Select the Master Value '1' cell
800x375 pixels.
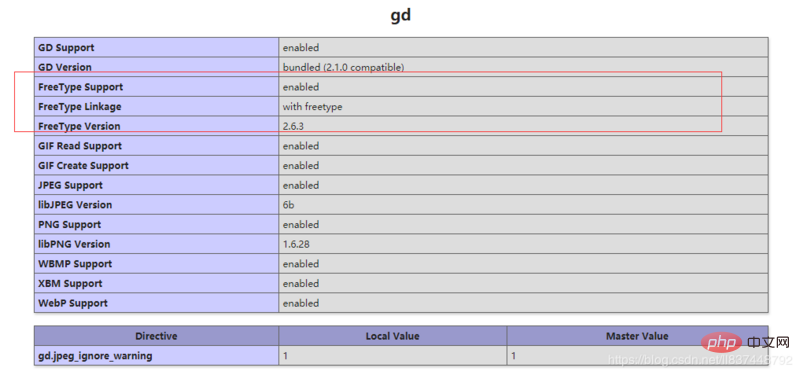click(637, 356)
